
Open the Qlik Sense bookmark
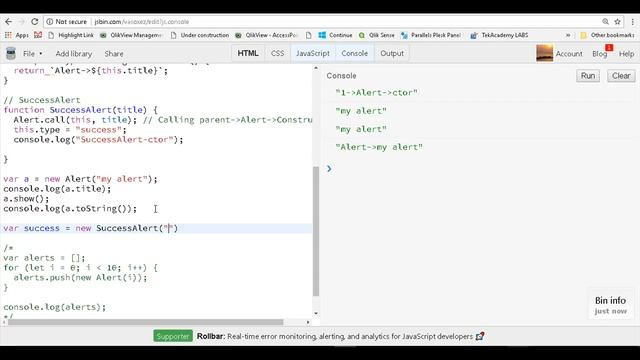[x=376, y=35]
